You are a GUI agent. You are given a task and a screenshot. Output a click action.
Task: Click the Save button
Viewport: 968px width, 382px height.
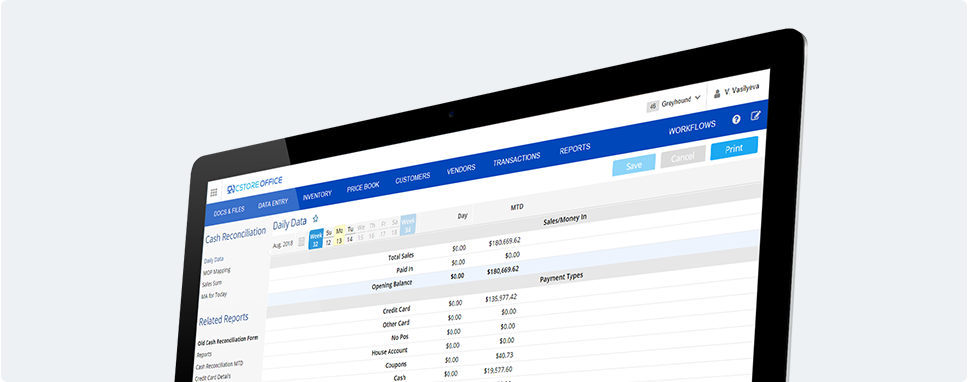click(x=634, y=165)
